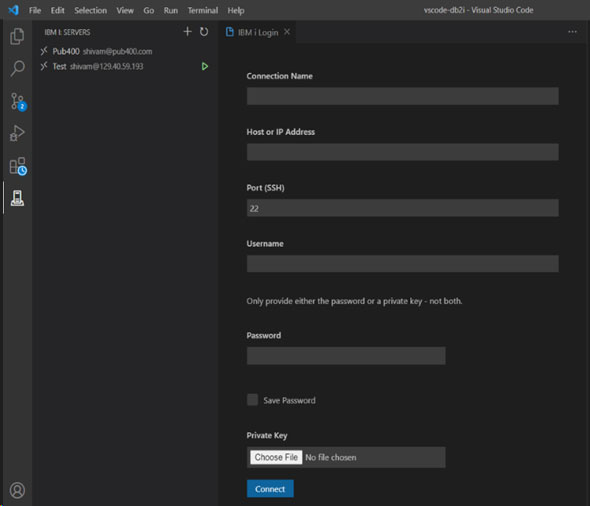Click the Test connection icon
Screen dimensions: 590x506
[44, 66]
